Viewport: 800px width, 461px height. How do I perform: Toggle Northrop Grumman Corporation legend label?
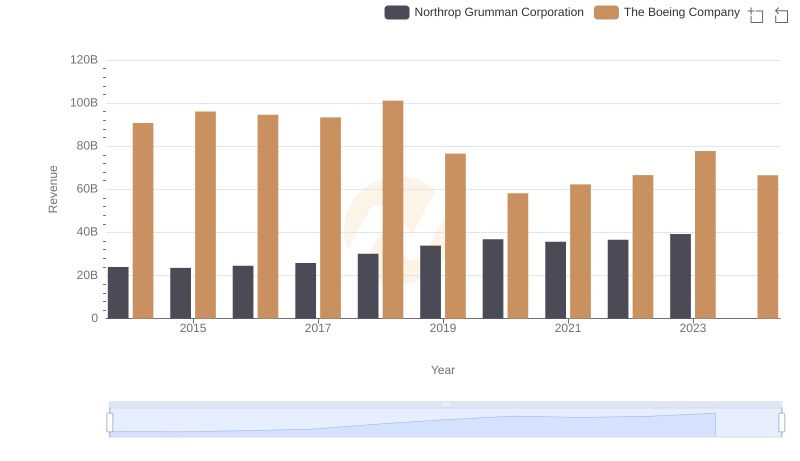[x=498, y=12]
